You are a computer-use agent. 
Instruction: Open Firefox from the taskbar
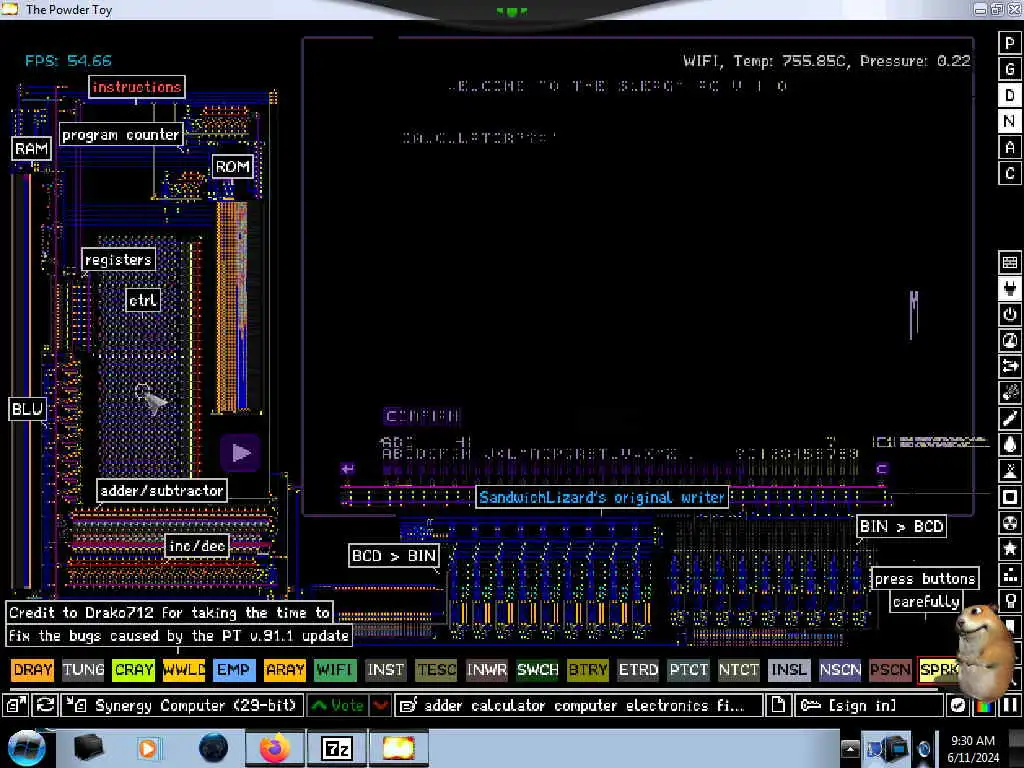[x=274, y=748]
